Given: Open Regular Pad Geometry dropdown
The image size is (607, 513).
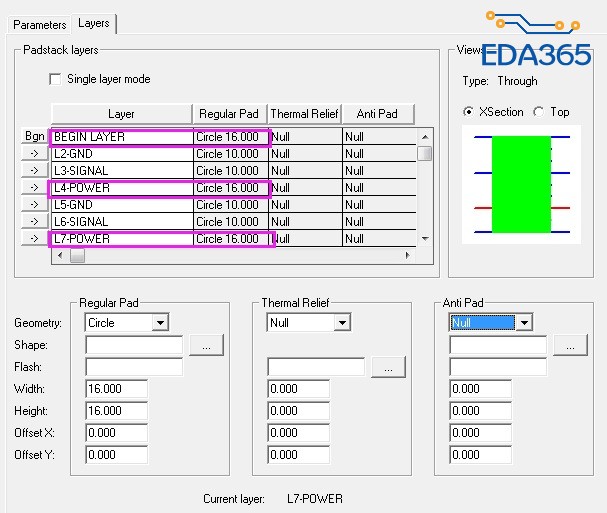Looking at the screenshot, I should 160,322.
